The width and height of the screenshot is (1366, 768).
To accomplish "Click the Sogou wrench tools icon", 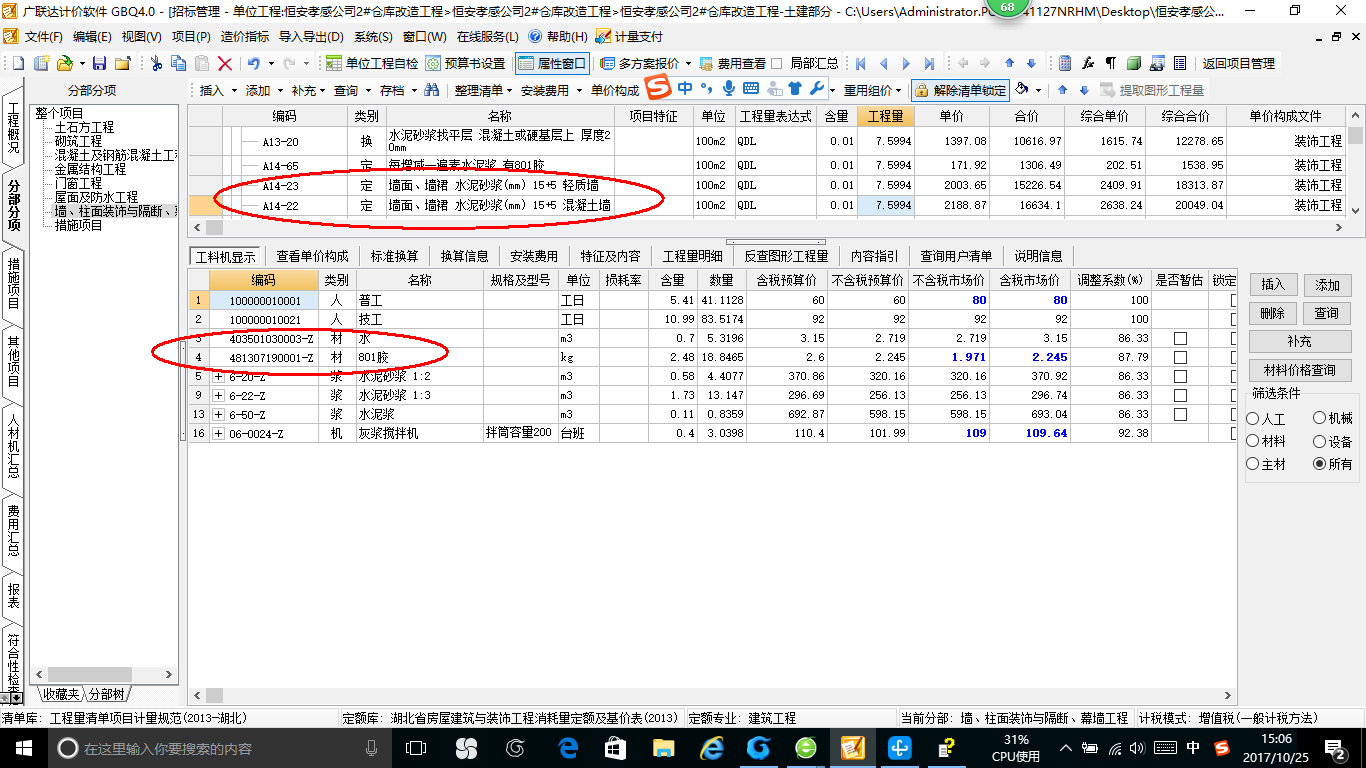I will coord(816,88).
